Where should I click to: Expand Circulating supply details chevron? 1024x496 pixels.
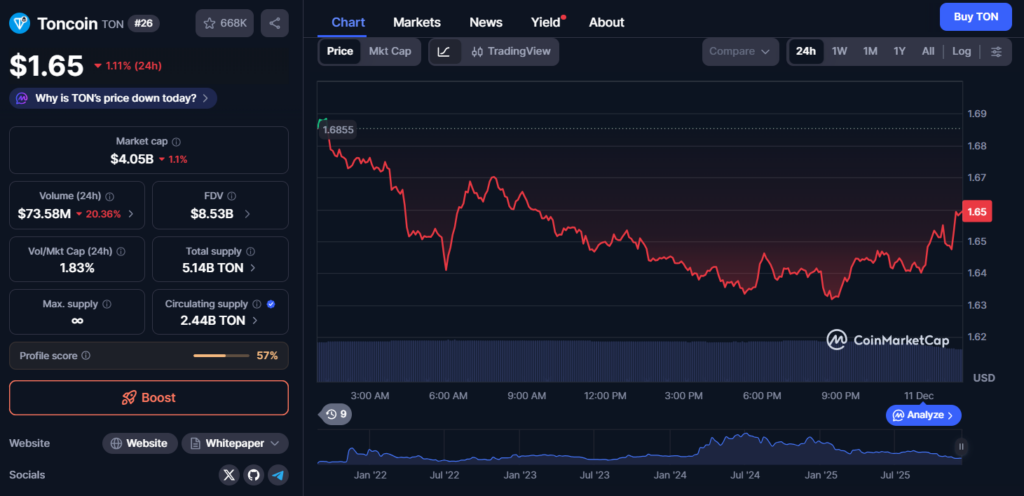[x=255, y=321]
